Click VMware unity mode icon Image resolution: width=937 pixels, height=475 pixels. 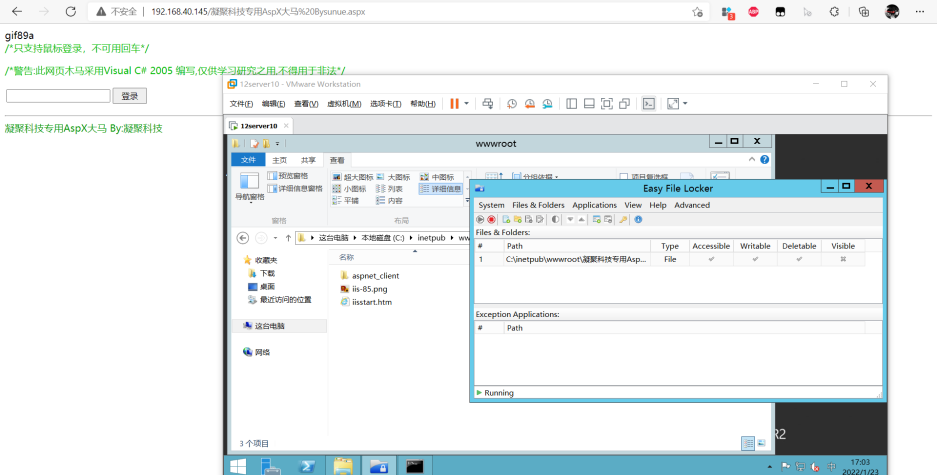point(624,103)
